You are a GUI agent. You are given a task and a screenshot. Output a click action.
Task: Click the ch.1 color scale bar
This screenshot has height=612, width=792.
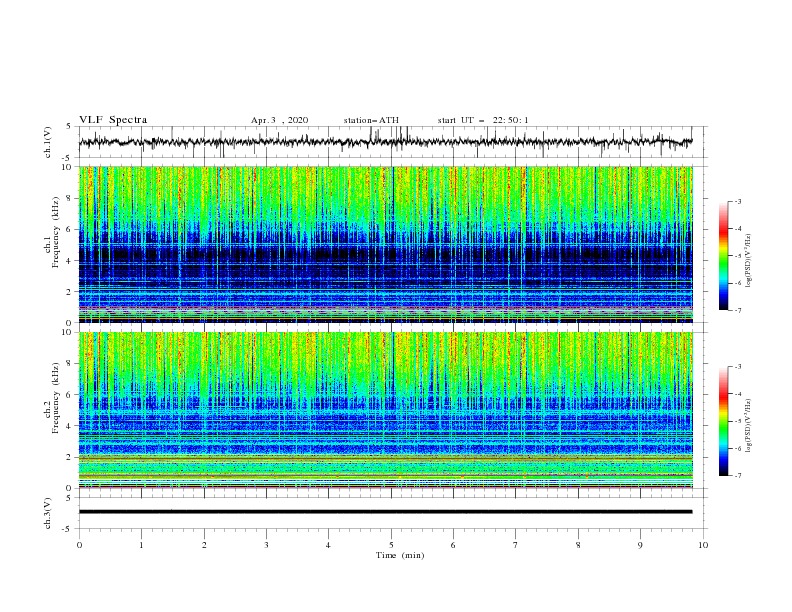723,256
